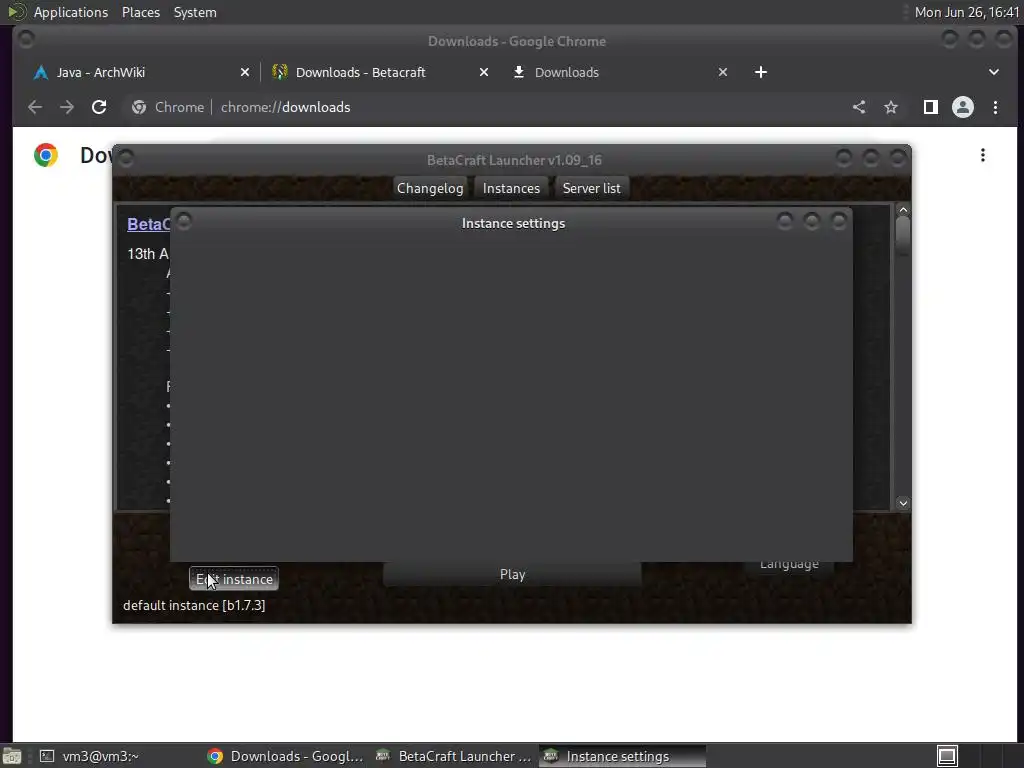
Task: Open the Applications menu
Action: [x=71, y=12]
